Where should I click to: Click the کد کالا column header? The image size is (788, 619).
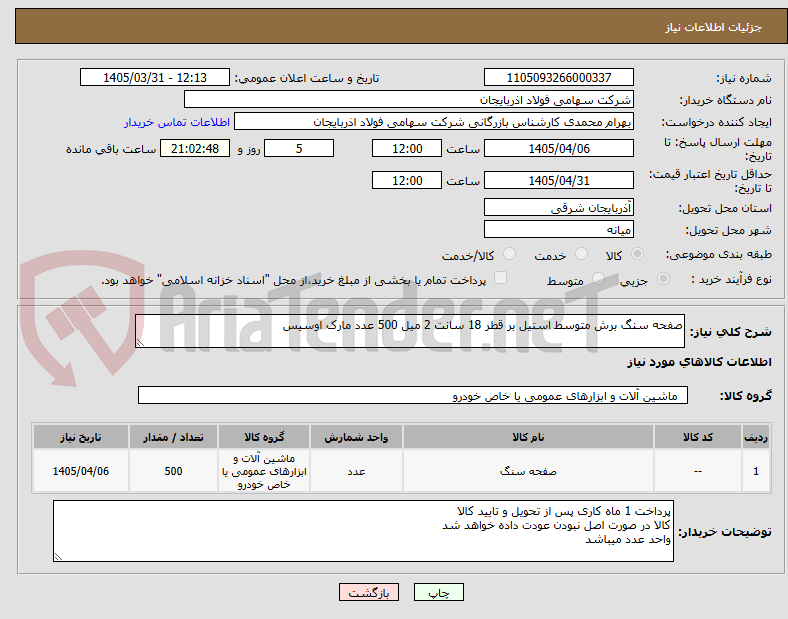pyautogui.click(x=698, y=437)
